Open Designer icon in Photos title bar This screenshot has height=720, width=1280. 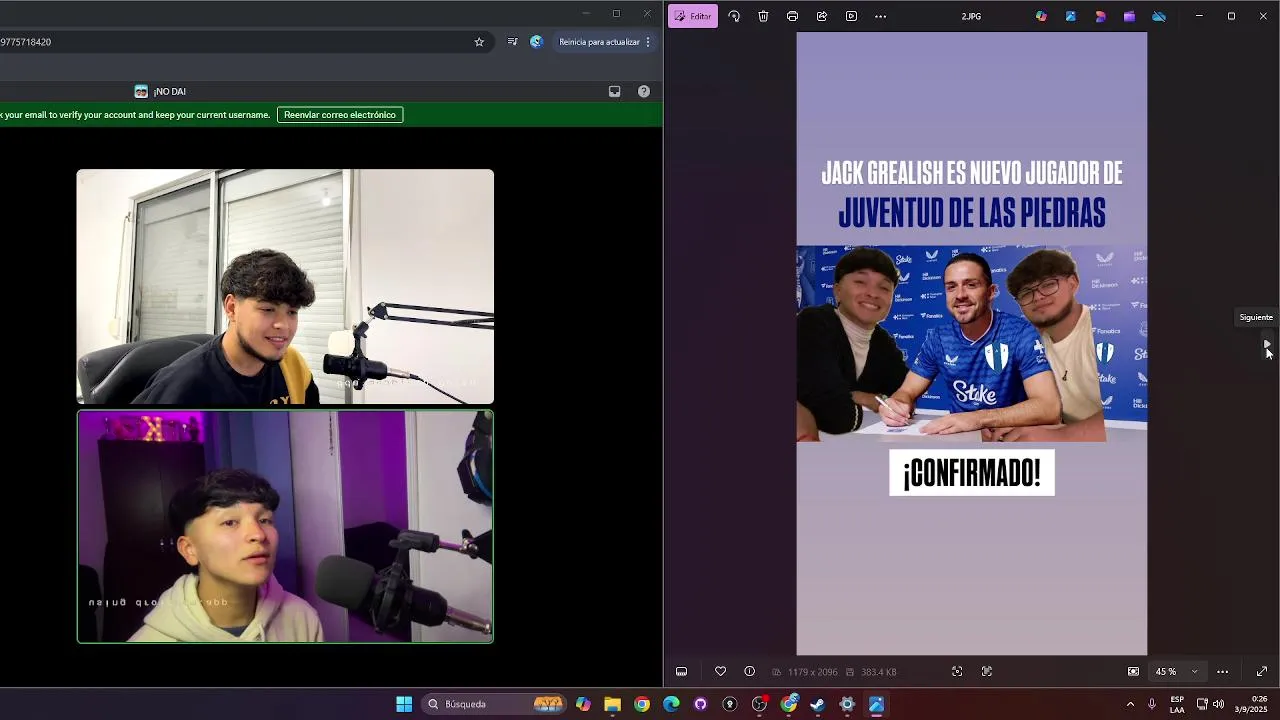pyautogui.click(x=1100, y=16)
